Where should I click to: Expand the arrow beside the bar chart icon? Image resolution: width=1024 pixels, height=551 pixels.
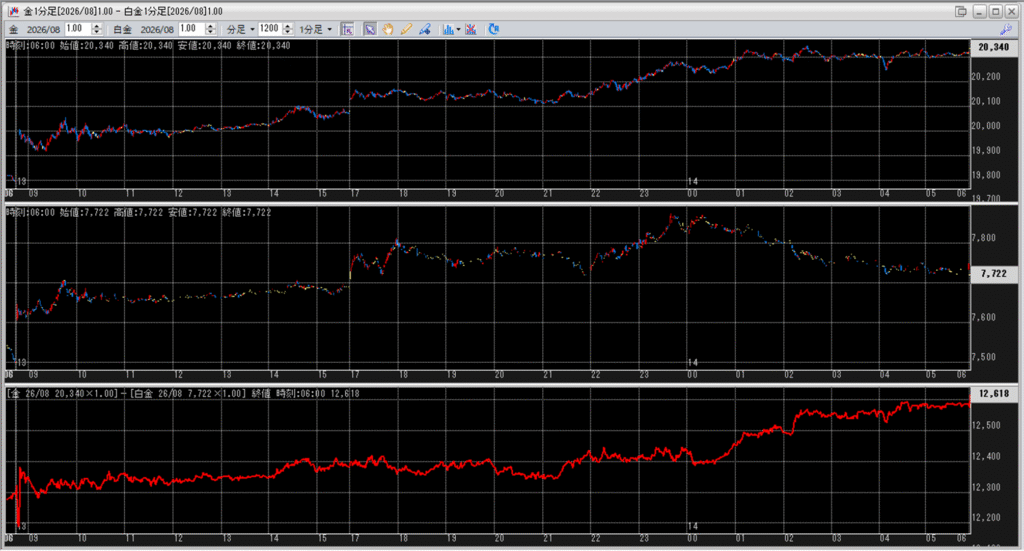[458, 29]
